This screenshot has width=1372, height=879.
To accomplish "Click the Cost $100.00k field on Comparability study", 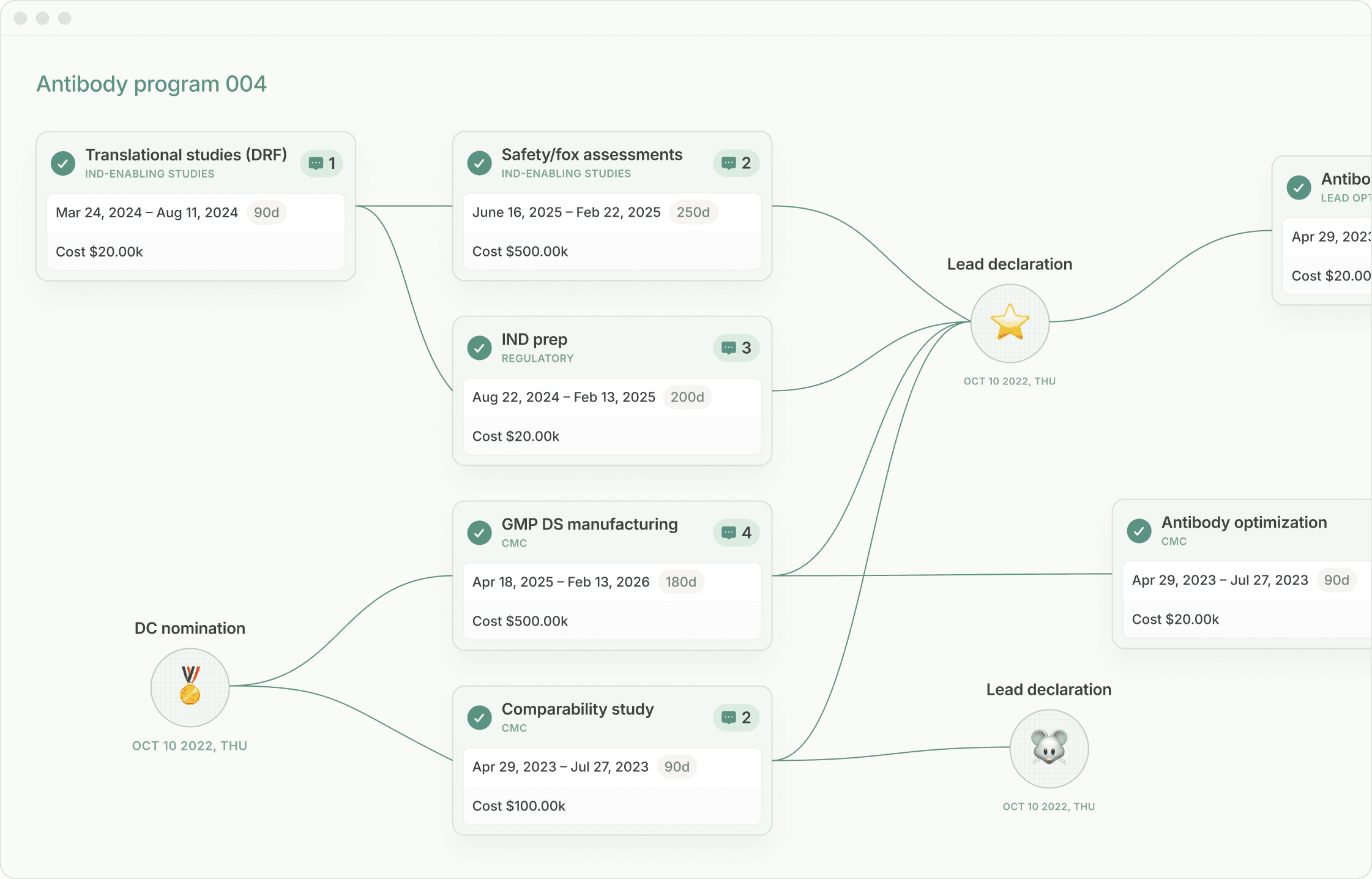I will 518,806.
